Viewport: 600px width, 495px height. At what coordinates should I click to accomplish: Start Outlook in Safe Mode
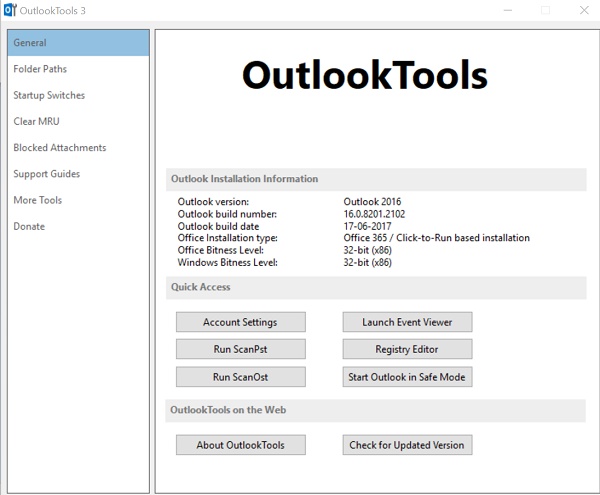point(407,377)
